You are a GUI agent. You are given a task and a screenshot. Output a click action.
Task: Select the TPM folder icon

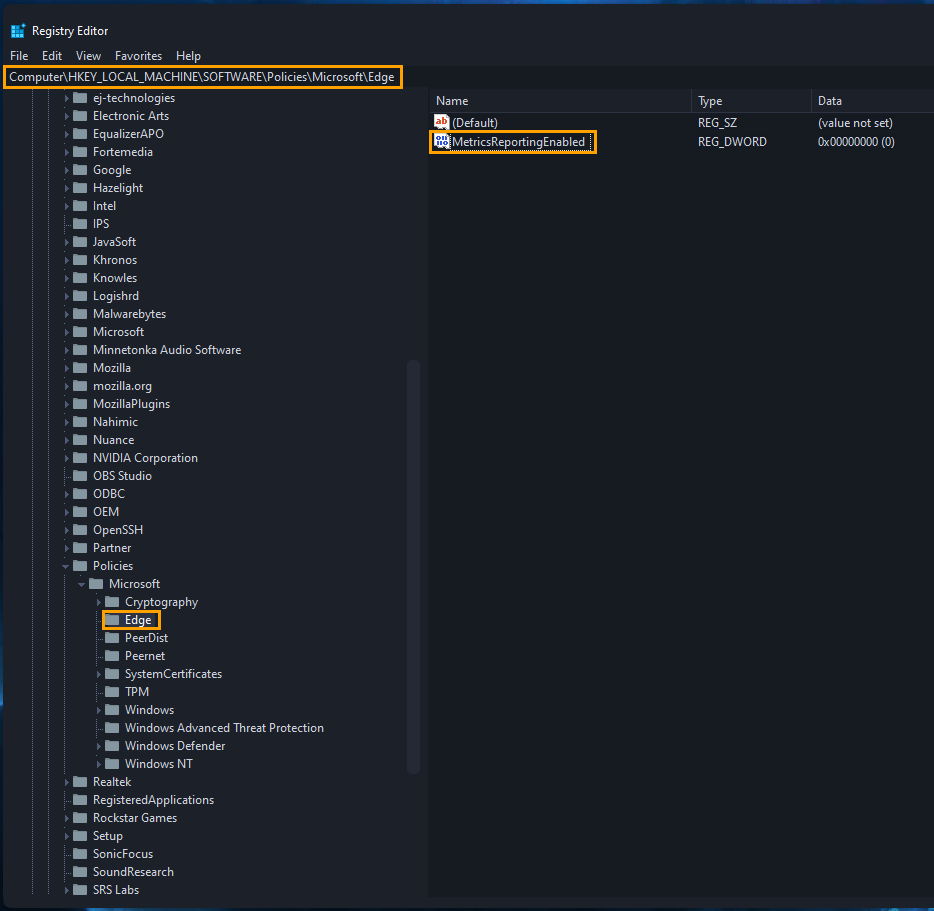[112, 691]
